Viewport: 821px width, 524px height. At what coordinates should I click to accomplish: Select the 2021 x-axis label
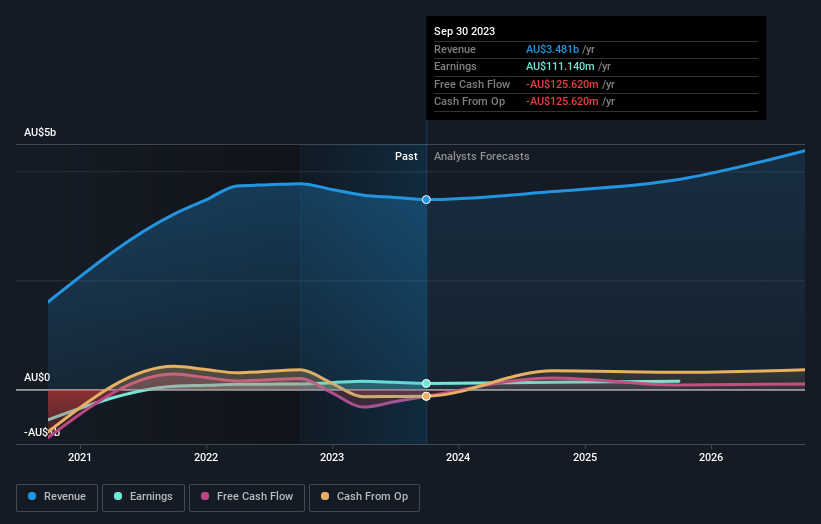(80, 457)
